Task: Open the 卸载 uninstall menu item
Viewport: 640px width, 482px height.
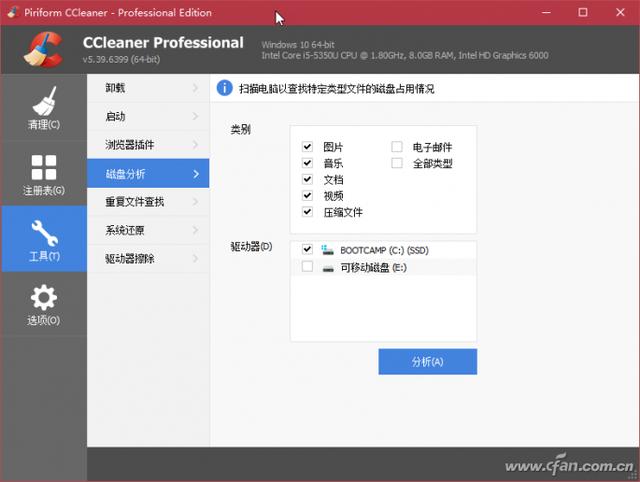Action: click(x=148, y=88)
